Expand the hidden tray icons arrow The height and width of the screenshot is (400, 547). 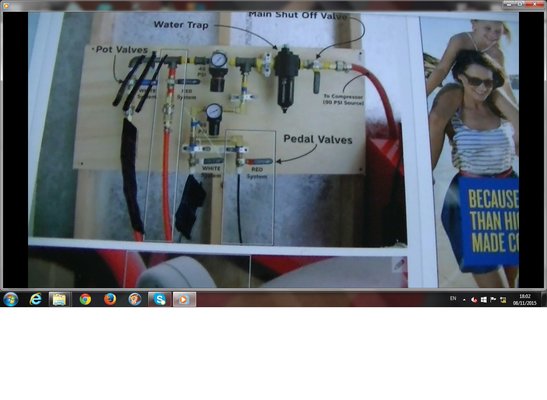pyautogui.click(x=464, y=300)
